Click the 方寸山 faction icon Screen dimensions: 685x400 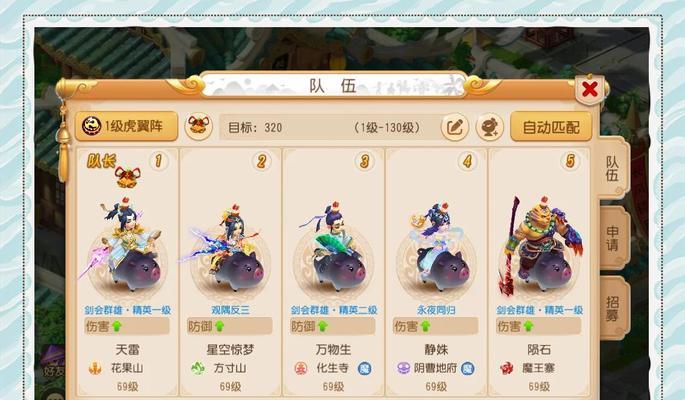pyautogui.click(x=198, y=369)
